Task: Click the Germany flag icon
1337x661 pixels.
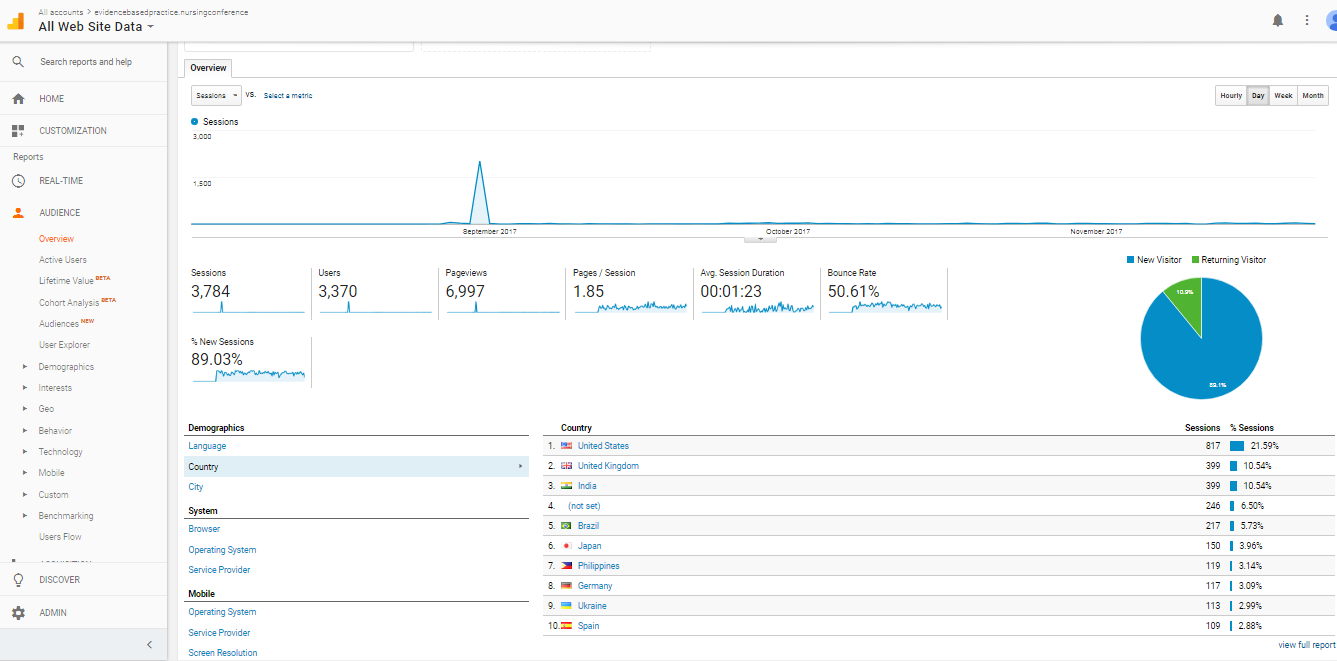Action: click(566, 586)
